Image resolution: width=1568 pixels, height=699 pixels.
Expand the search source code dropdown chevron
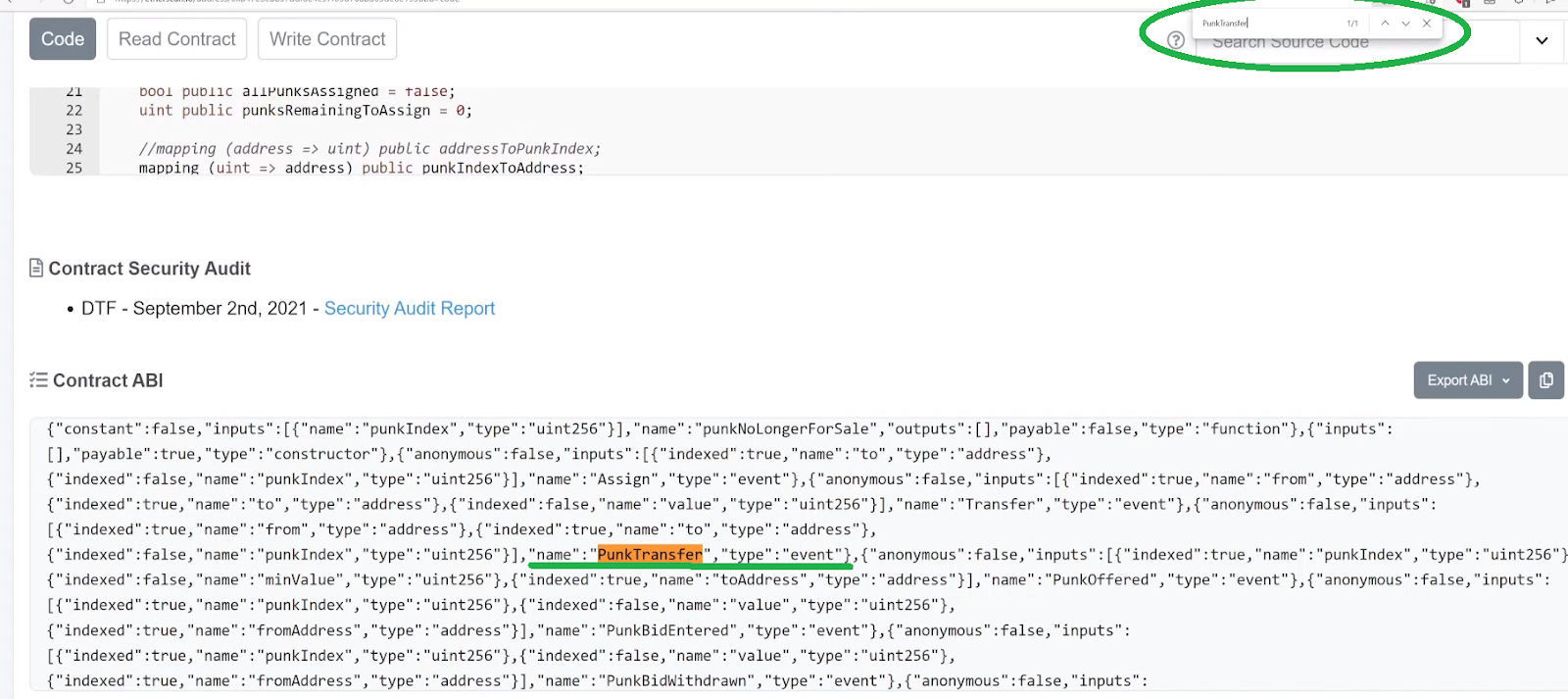[1542, 40]
